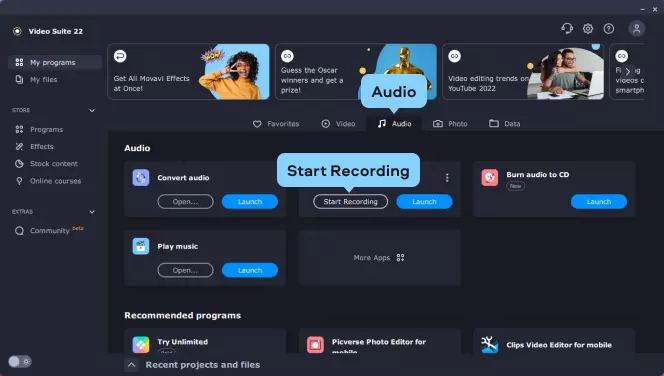Image resolution: width=664 pixels, height=376 pixels.
Task: Launch the Burn audio to CD app
Action: click(x=598, y=202)
